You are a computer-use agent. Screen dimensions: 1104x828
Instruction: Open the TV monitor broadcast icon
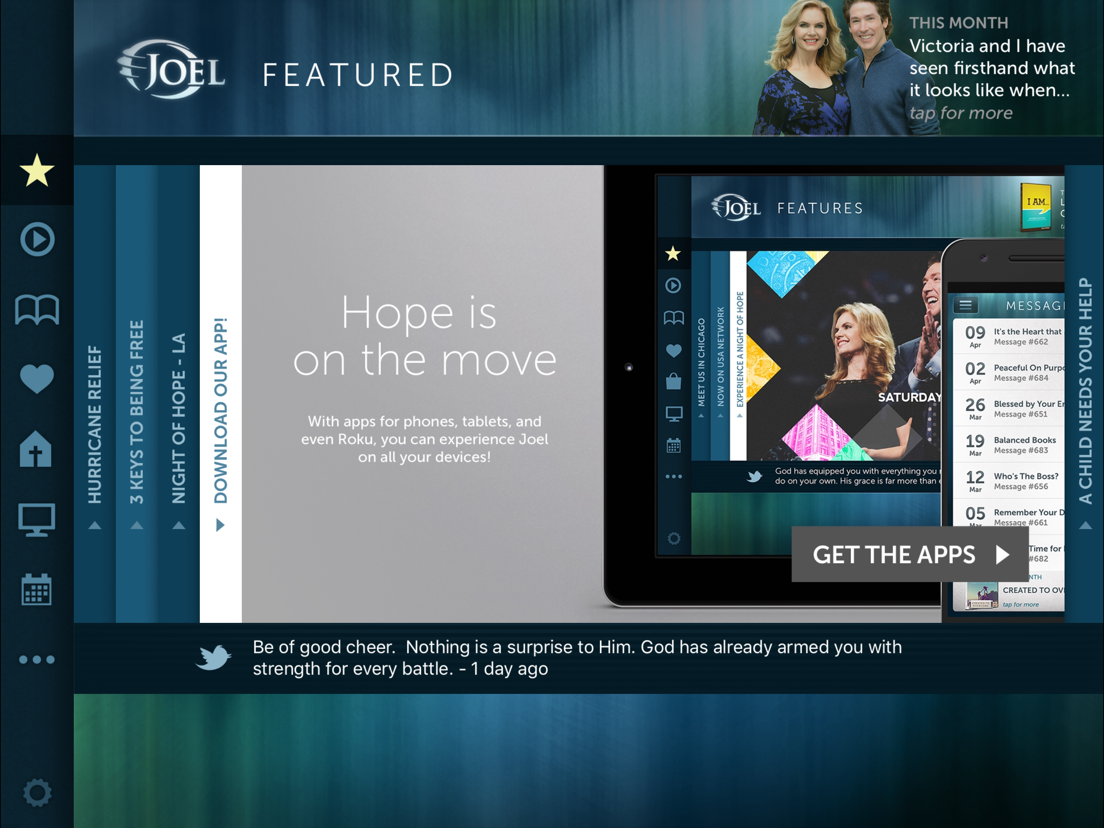click(x=37, y=520)
